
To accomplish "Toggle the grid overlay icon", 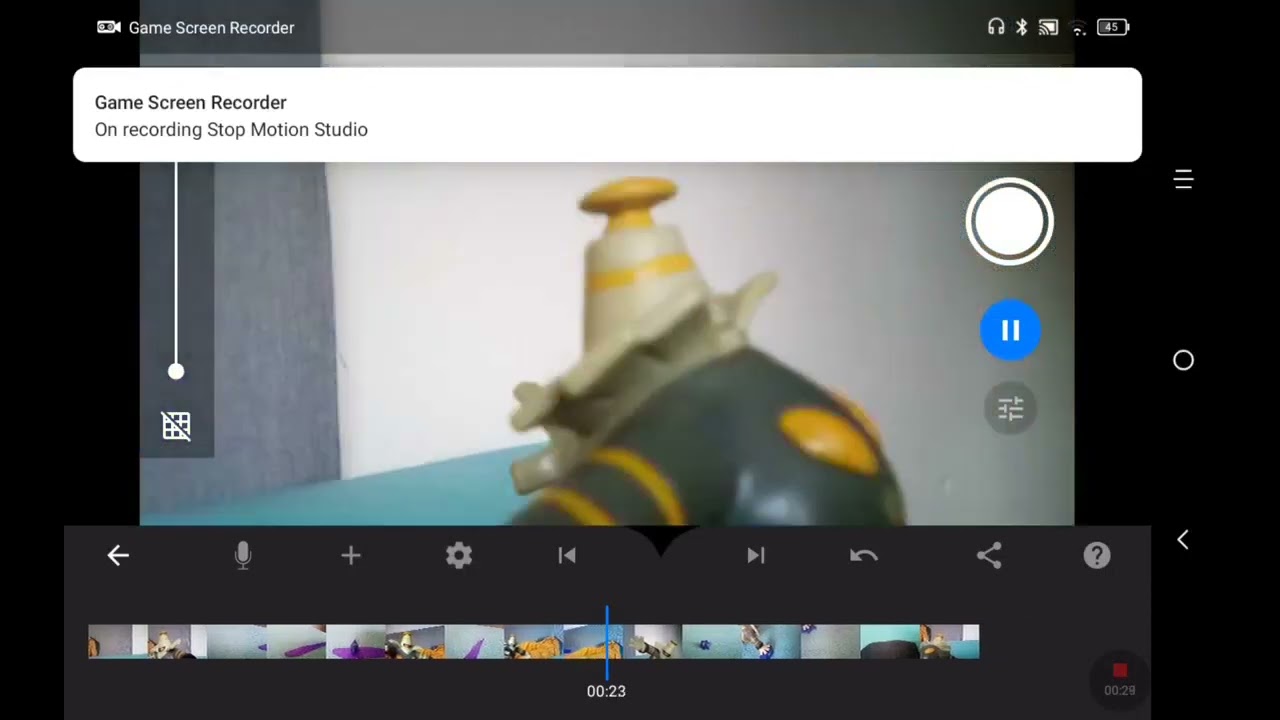I will [176, 426].
